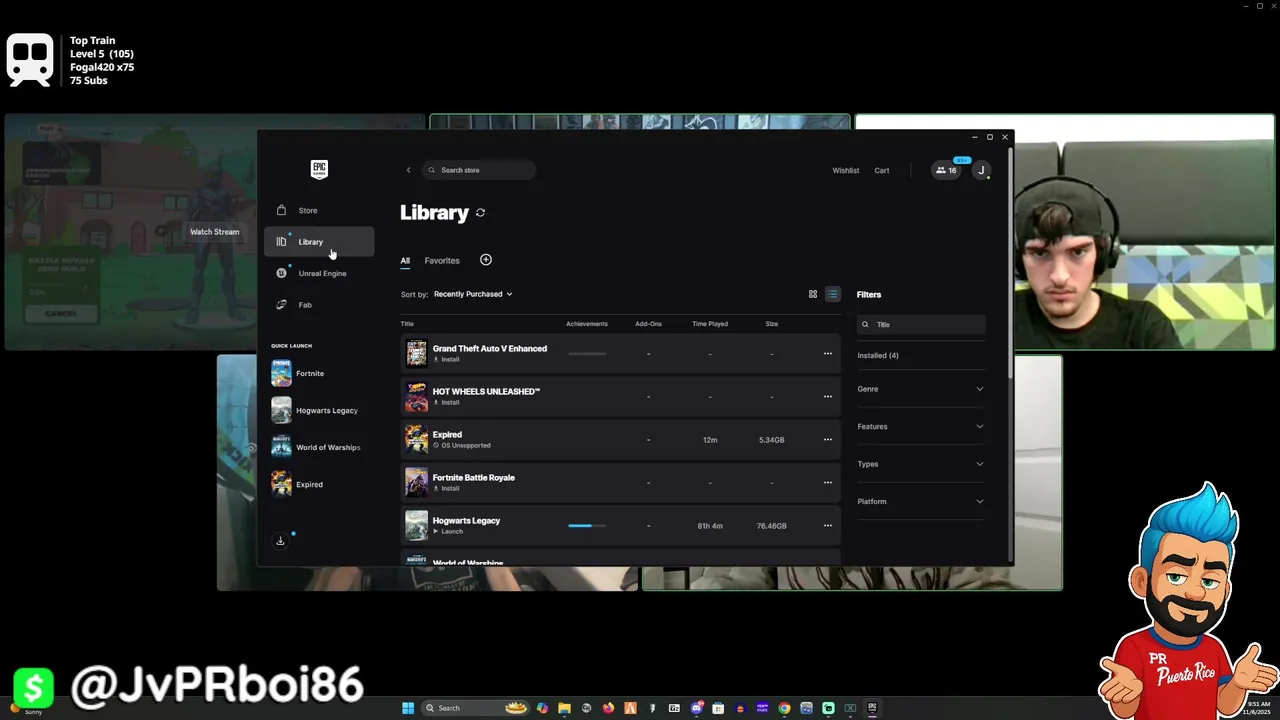The image size is (1280, 720).
Task: Click Epic Games Launcher taskbar icon
Action: point(872,708)
